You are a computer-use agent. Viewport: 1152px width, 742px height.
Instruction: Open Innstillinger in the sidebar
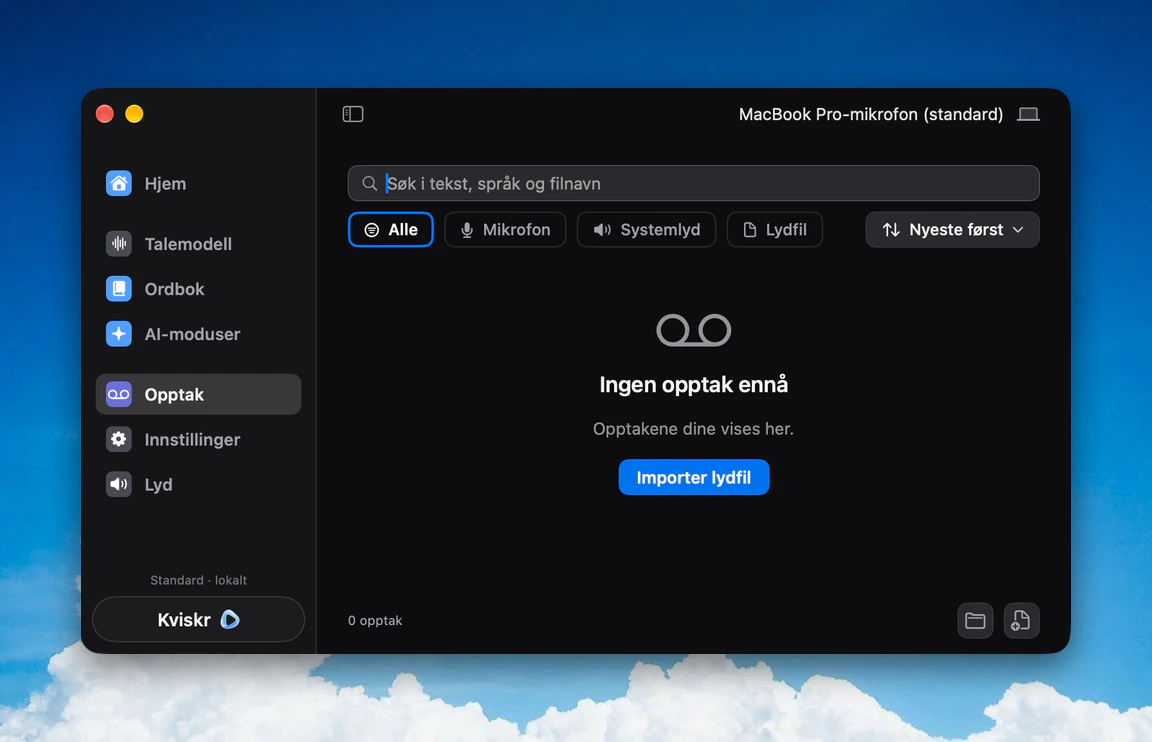coord(198,439)
